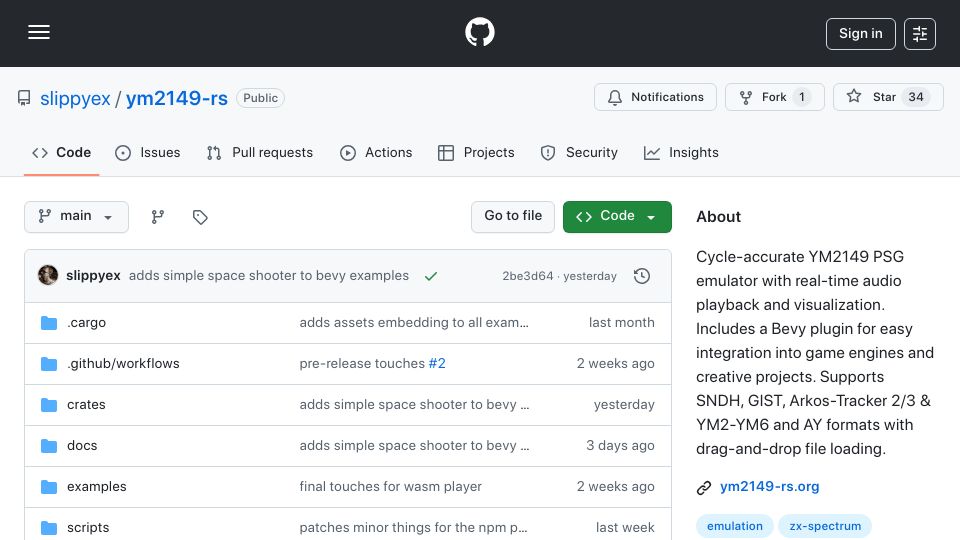Open the crates folder
The image size is (960, 540).
pos(86,405)
